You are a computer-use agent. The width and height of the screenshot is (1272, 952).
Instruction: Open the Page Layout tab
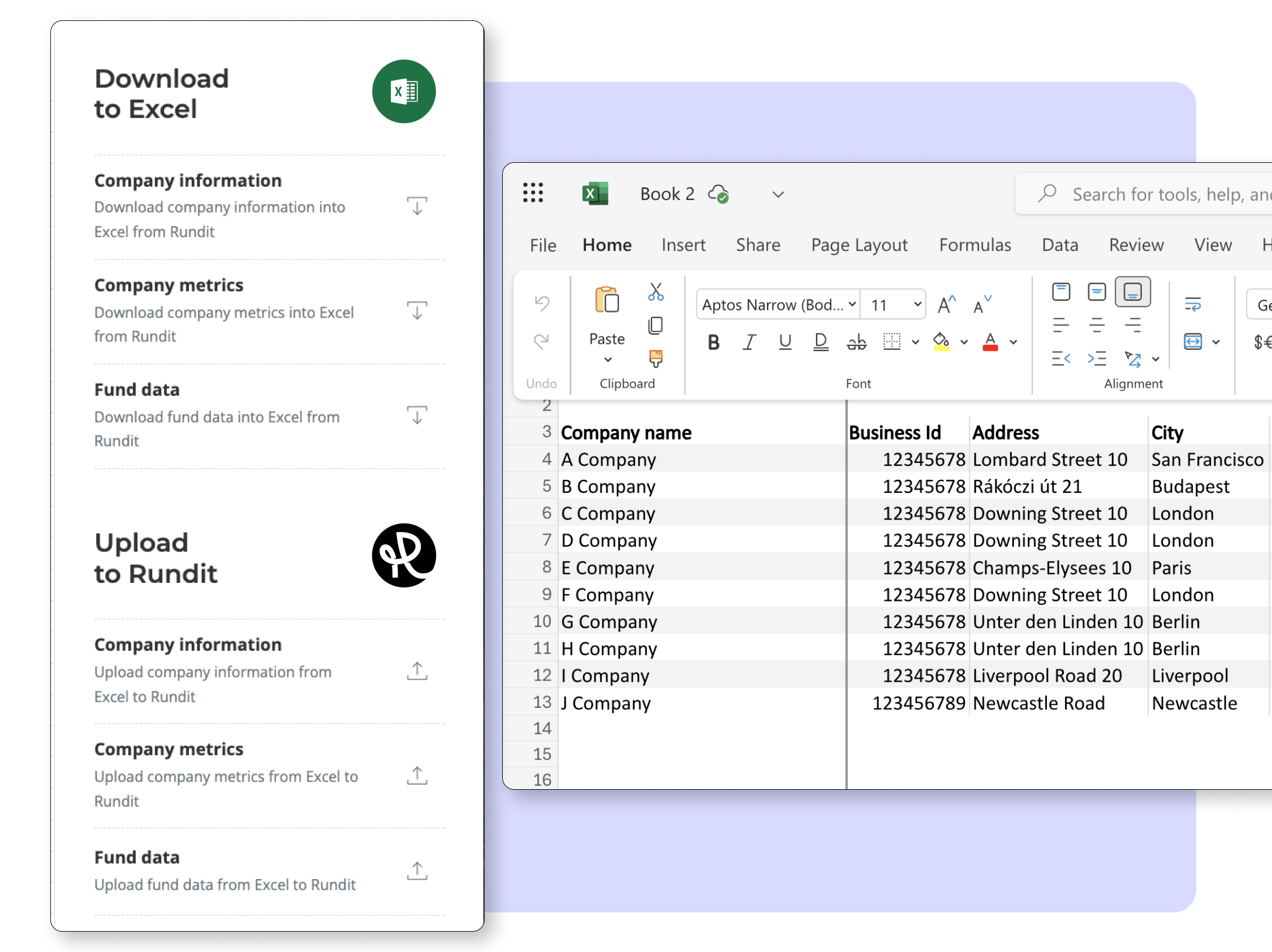pyautogui.click(x=859, y=245)
